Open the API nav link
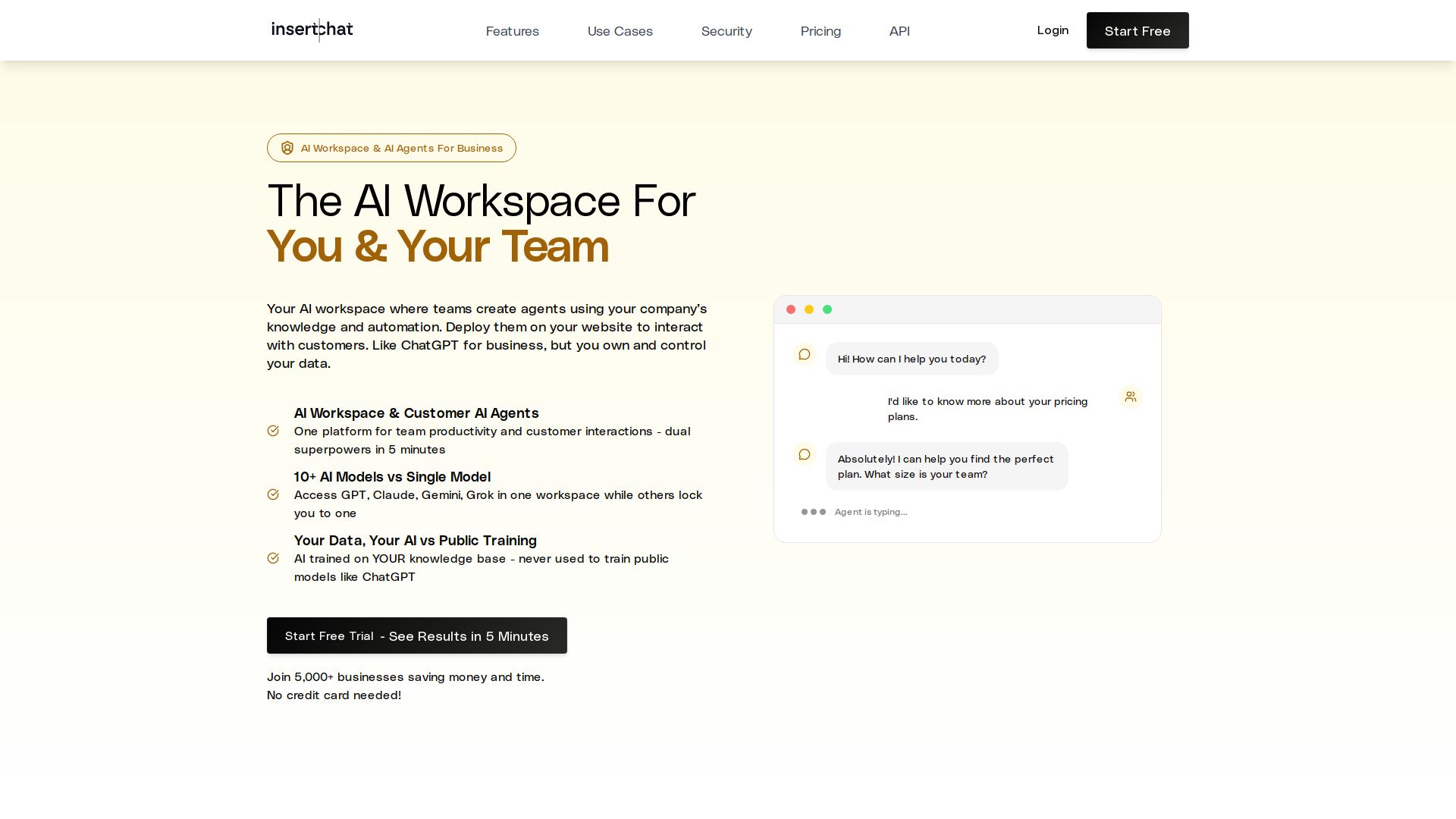The height and width of the screenshot is (819, 1456). click(899, 31)
